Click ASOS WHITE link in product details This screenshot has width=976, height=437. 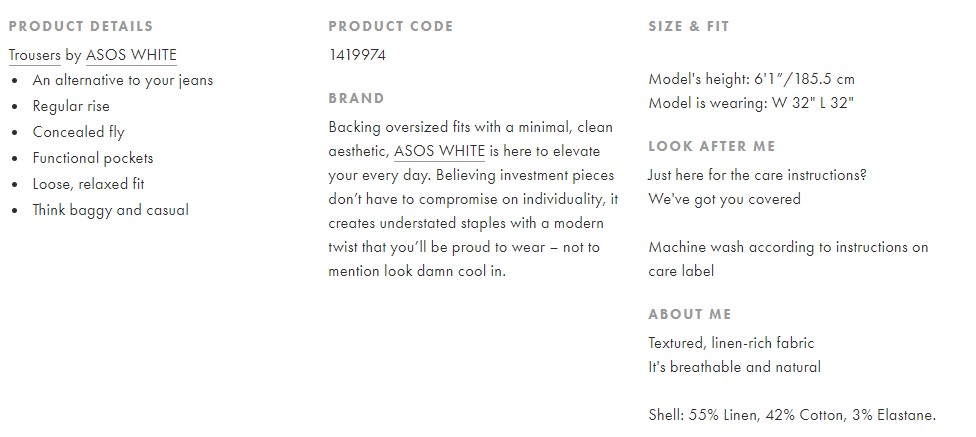[x=131, y=55]
